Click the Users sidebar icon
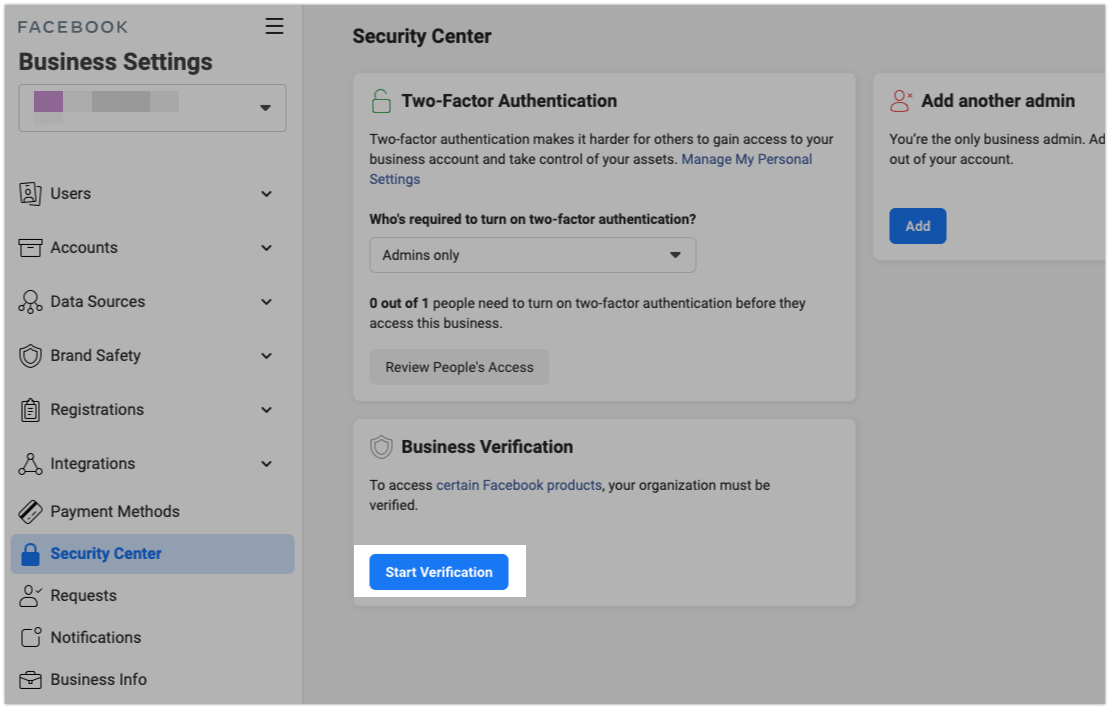The width and height of the screenshot is (1110, 709). pos(31,194)
